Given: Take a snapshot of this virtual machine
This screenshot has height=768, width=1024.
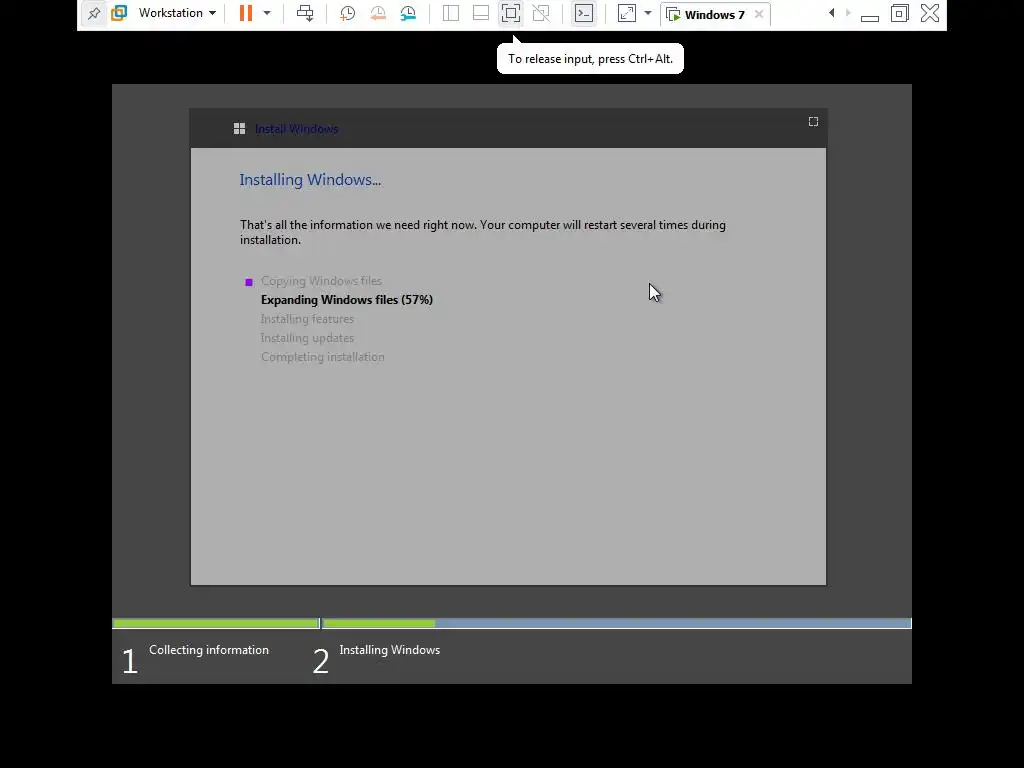Looking at the screenshot, I should [347, 13].
